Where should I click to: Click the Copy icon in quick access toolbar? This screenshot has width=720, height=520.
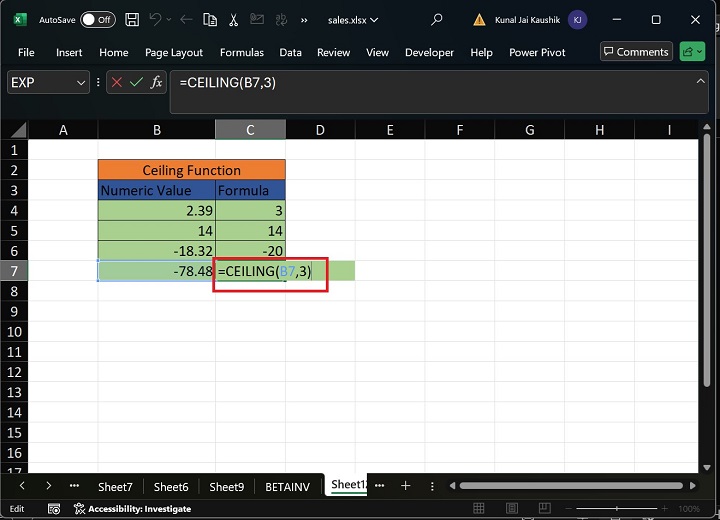point(210,20)
